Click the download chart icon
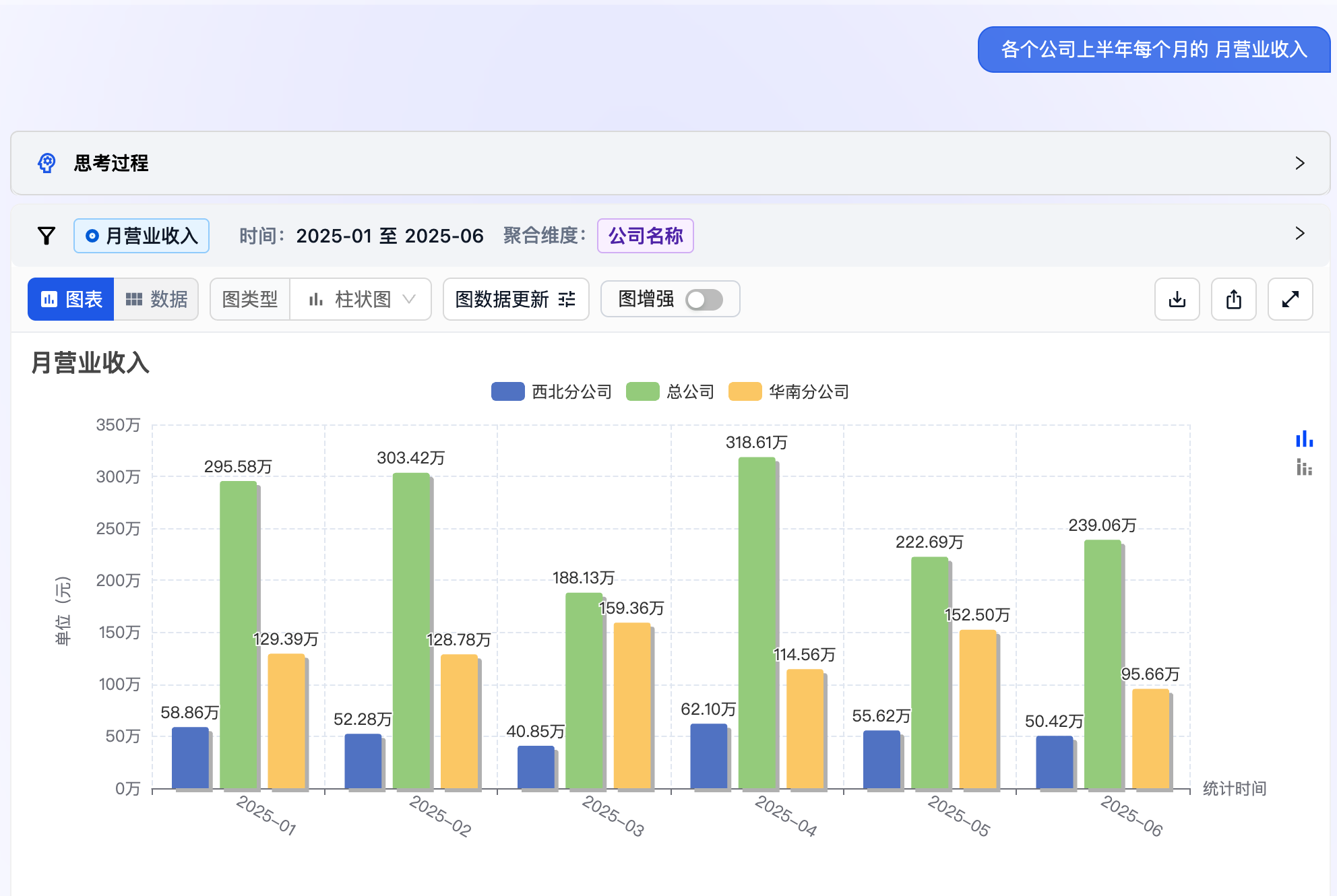 [x=1177, y=299]
